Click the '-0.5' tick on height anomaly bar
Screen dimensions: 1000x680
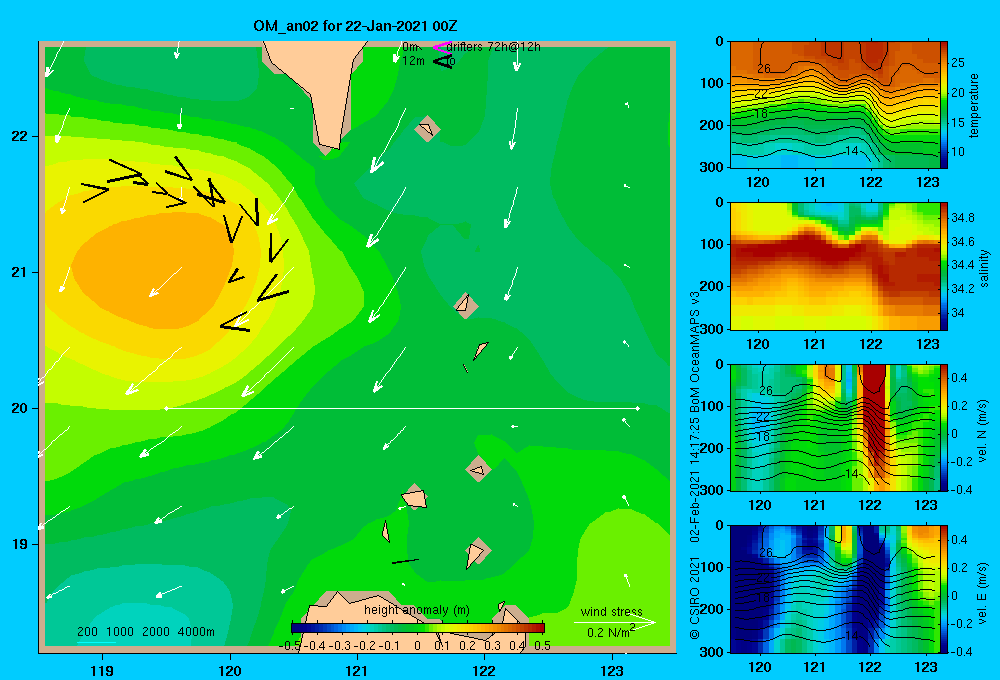(291, 646)
